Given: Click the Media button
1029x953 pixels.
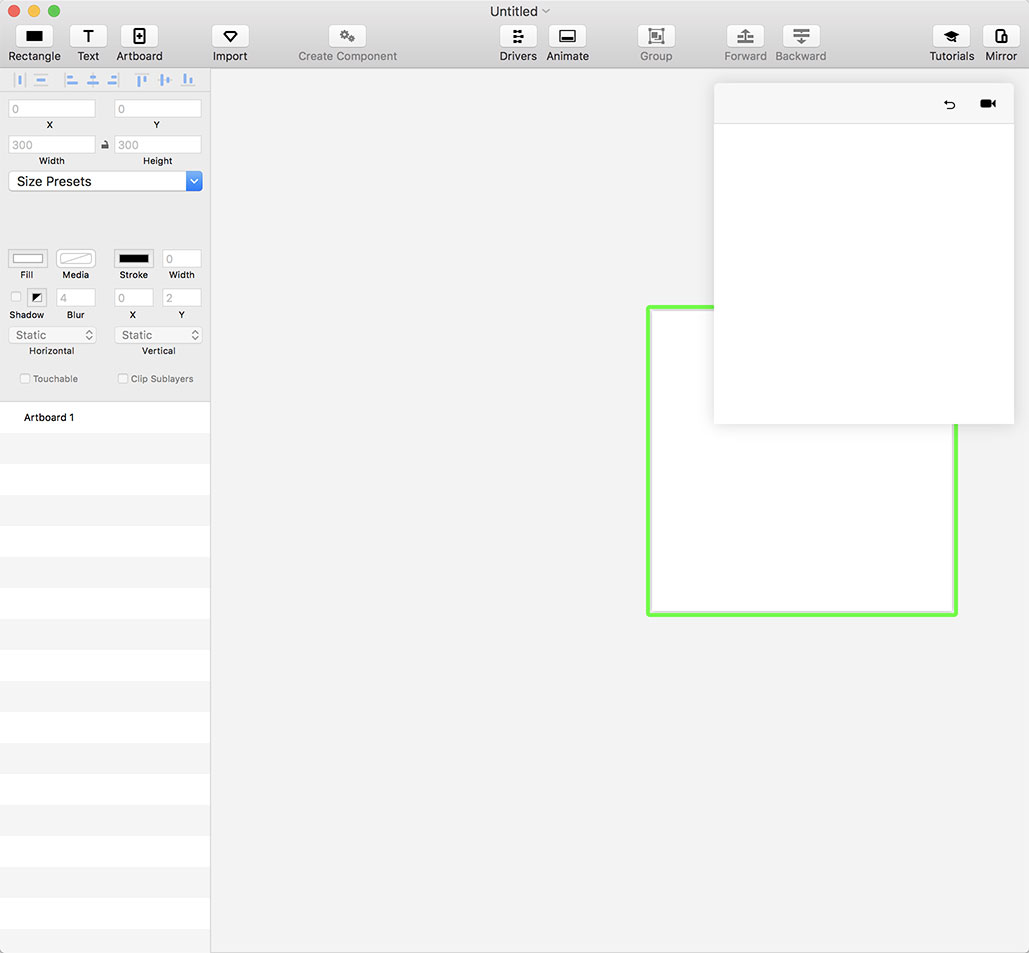Looking at the screenshot, I should [76, 259].
